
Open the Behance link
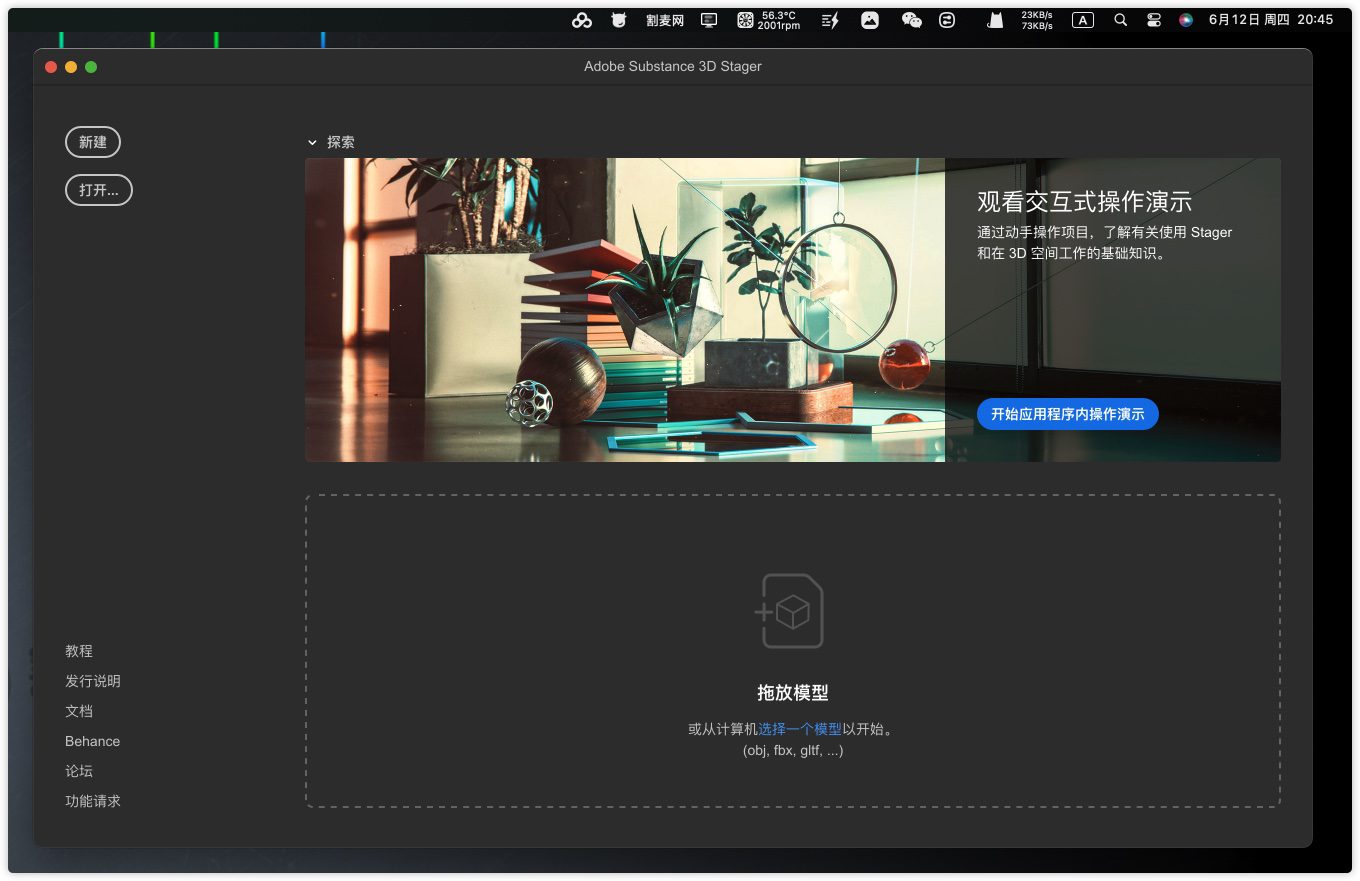pyautogui.click(x=93, y=741)
